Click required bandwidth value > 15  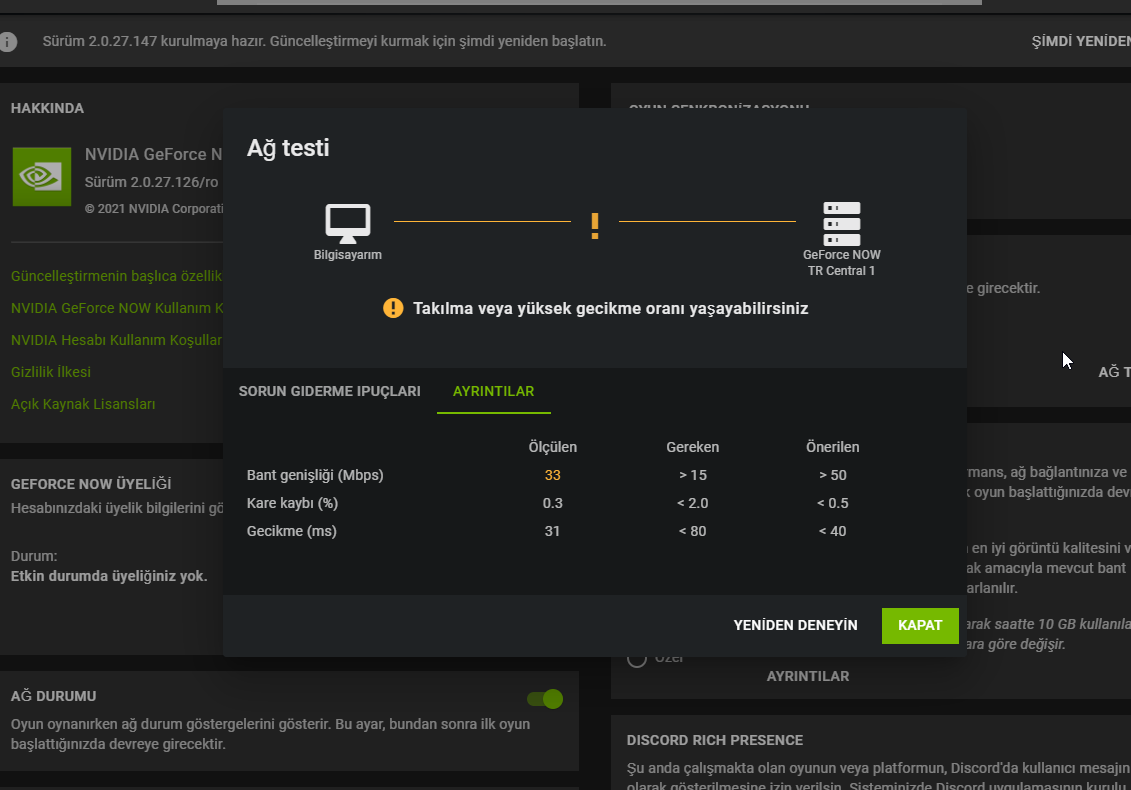click(x=692, y=475)
